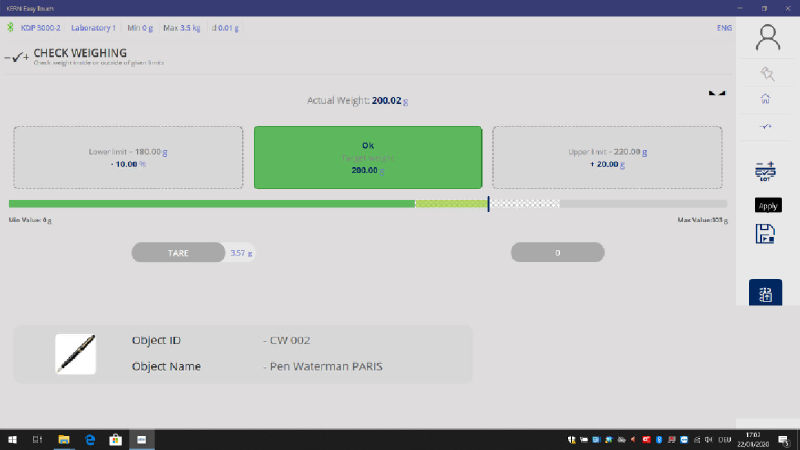Click the save disk icon
The height and width of the screenshot is (450, 800).
click(x=766, y=234)
